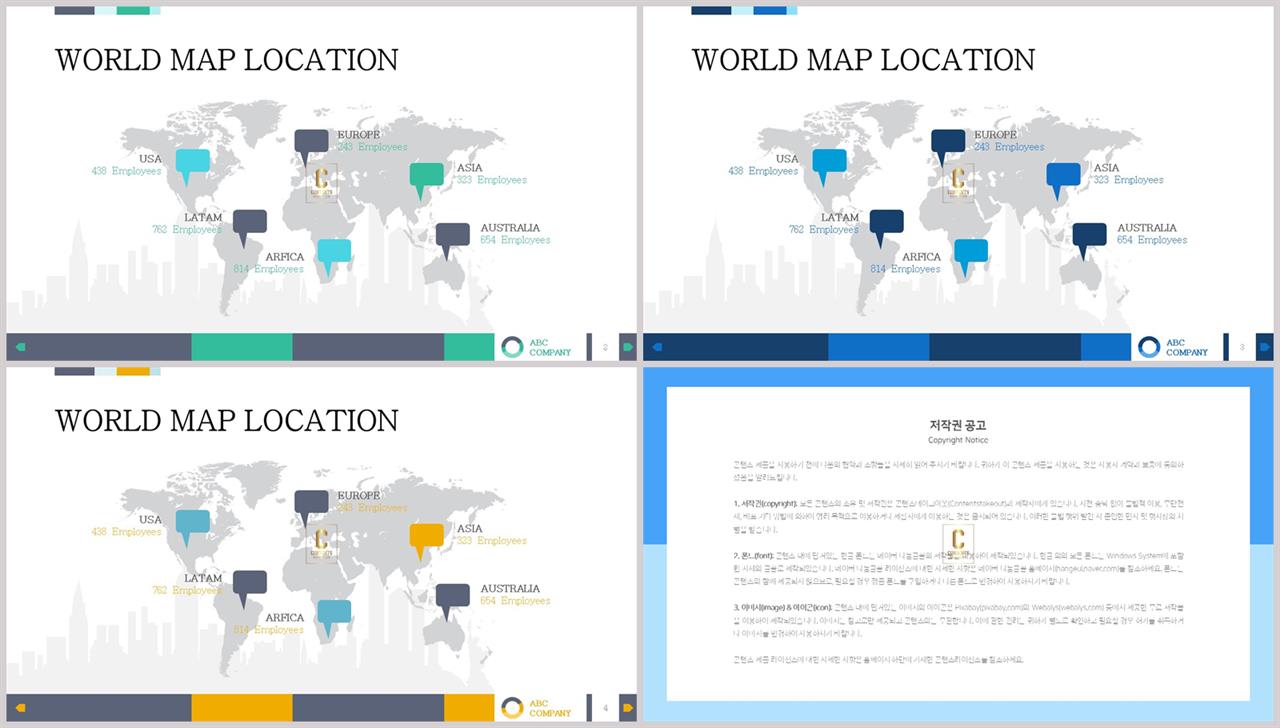Click the AFRICA speech bubble on slide 2
The width and height of the screenshot is (1280, 728).
[x=333, y=255]
